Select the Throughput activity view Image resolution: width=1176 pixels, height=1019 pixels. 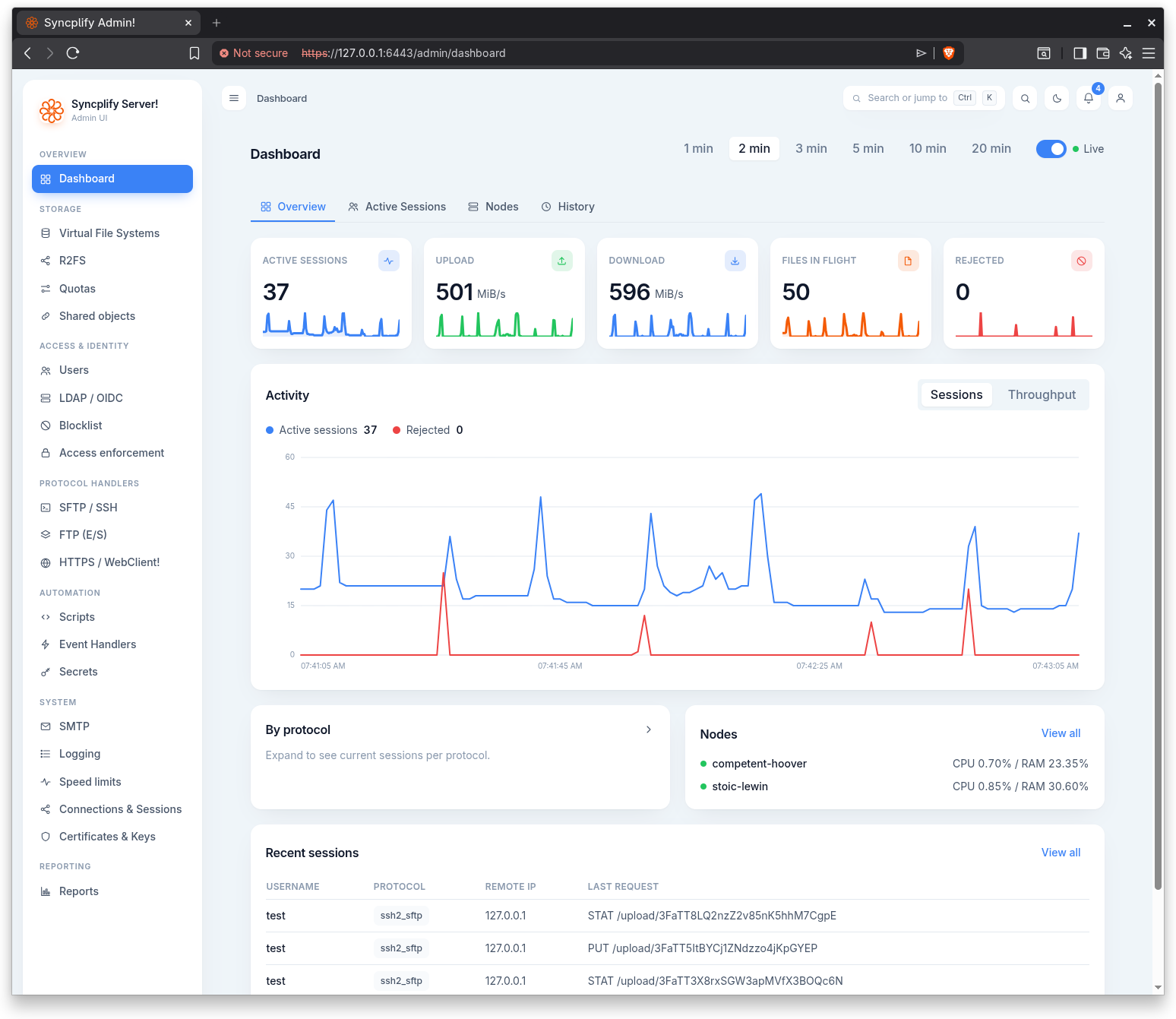tap(1042, 394)
